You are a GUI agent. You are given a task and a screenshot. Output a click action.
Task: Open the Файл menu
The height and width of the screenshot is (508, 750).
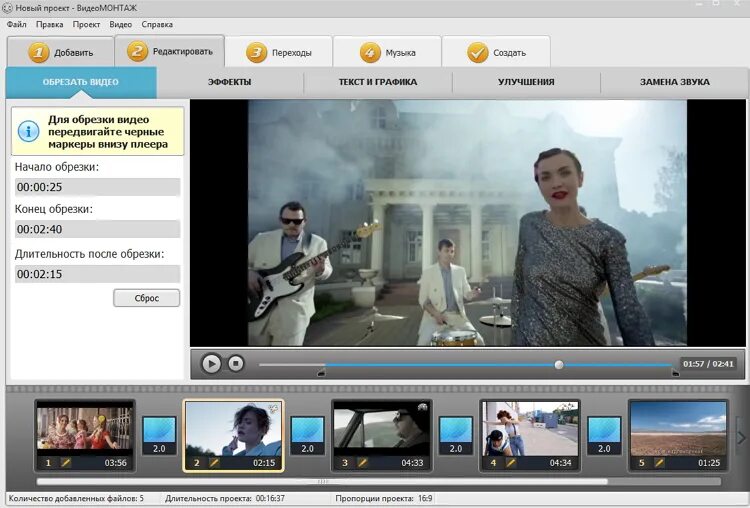point(17,24)
